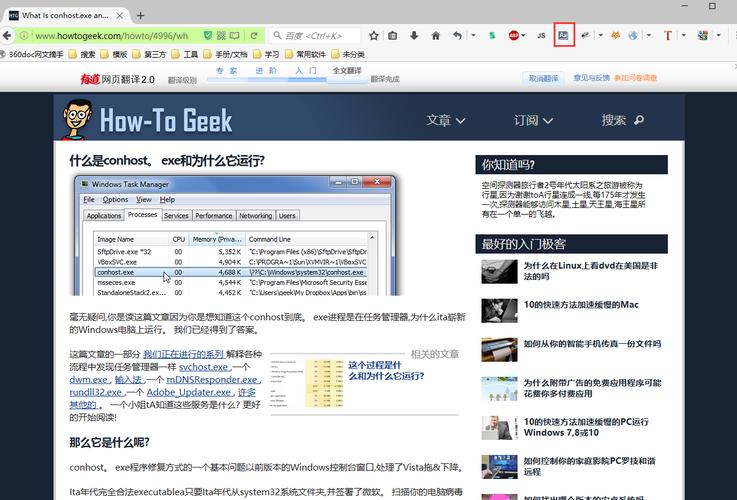The image size is (737, 500).
Task: Open the 学习 bookmarks folder
Action: point(266,55)
